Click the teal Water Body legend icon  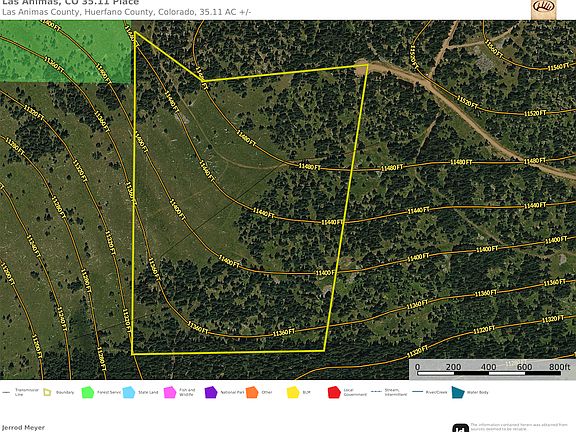click(458, 392)
